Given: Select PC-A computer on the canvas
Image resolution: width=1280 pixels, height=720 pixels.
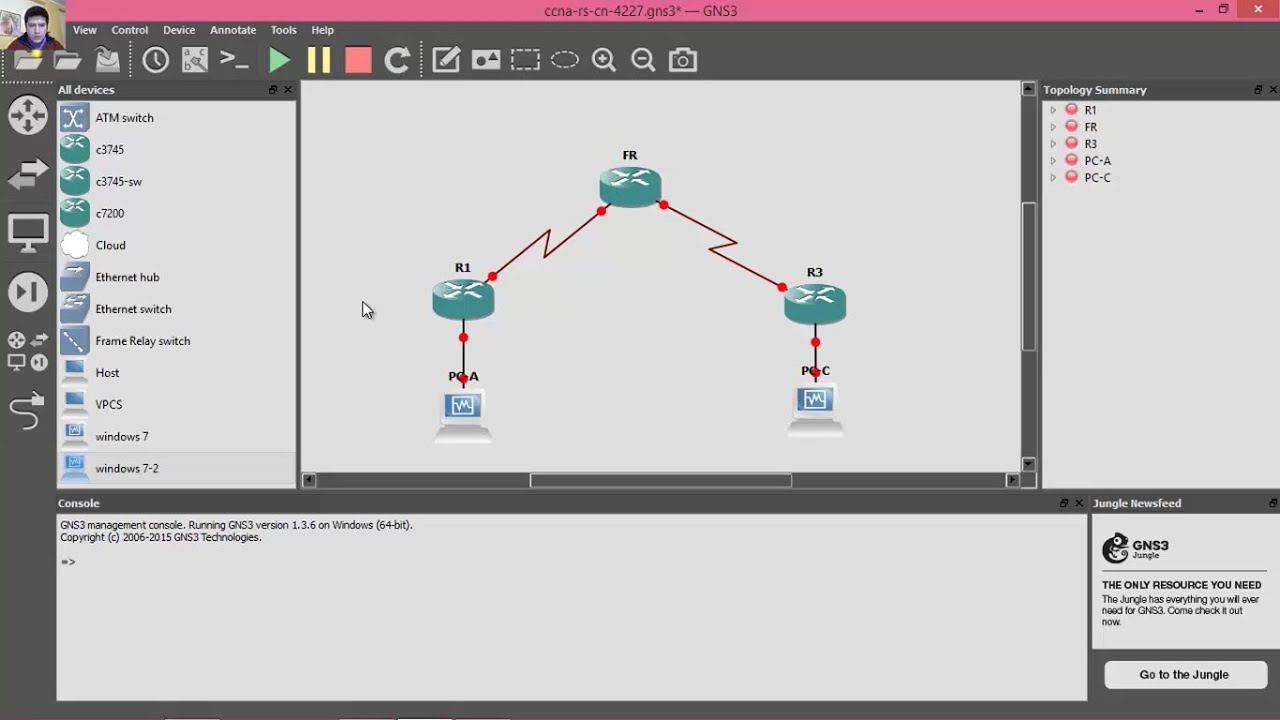Looking at the screenshot, I should pos(462,415).
